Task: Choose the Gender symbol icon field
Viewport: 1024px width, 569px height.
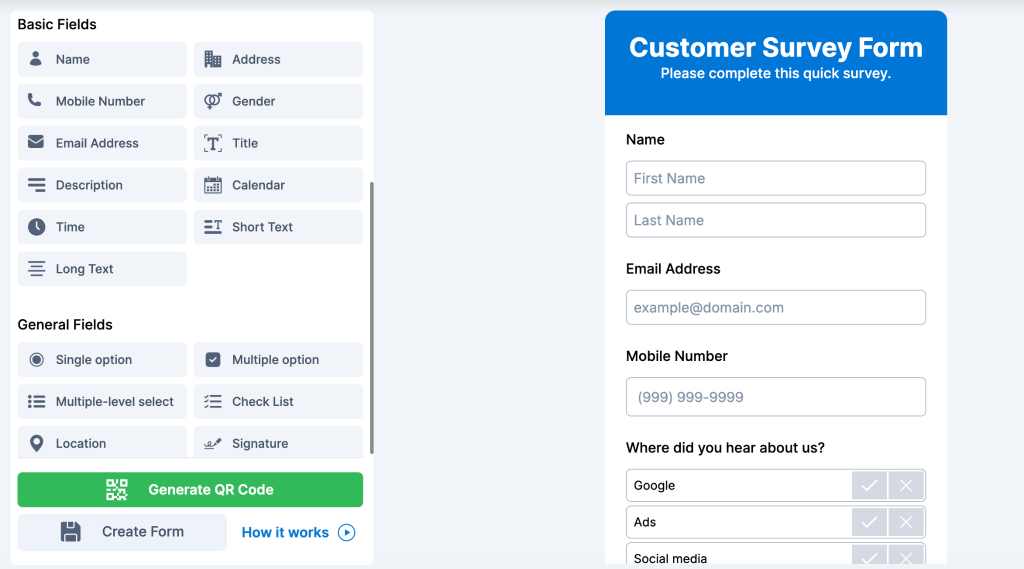Action: coord(278,101)
